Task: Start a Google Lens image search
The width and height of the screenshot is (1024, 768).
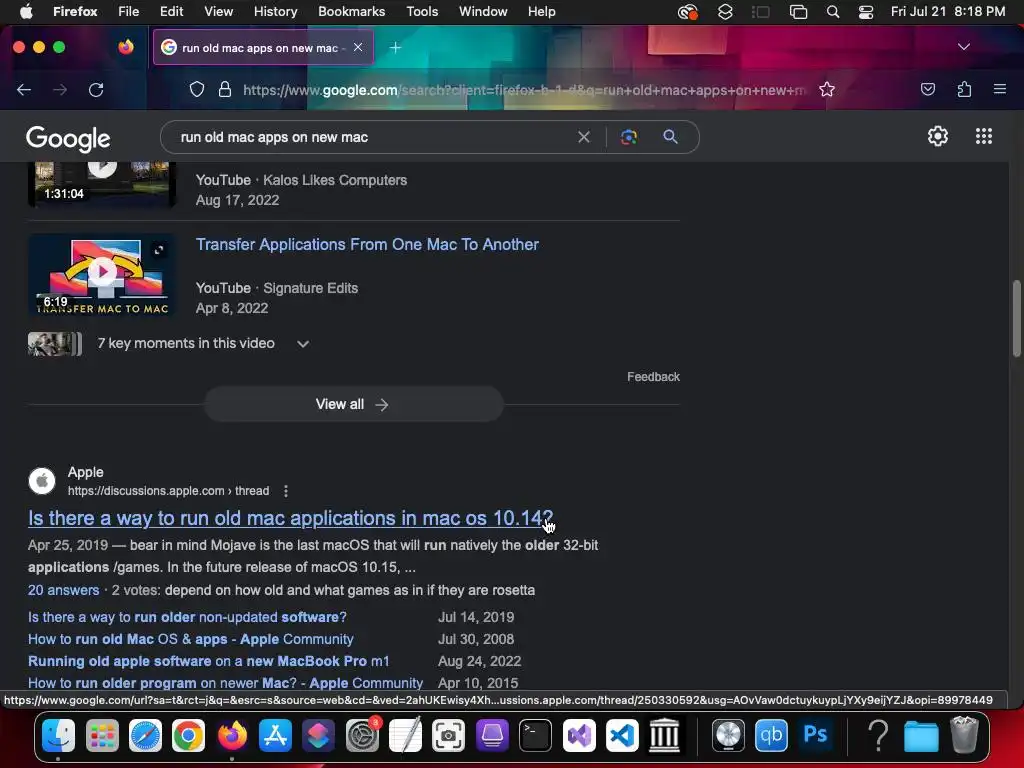Action: point(628,137)
